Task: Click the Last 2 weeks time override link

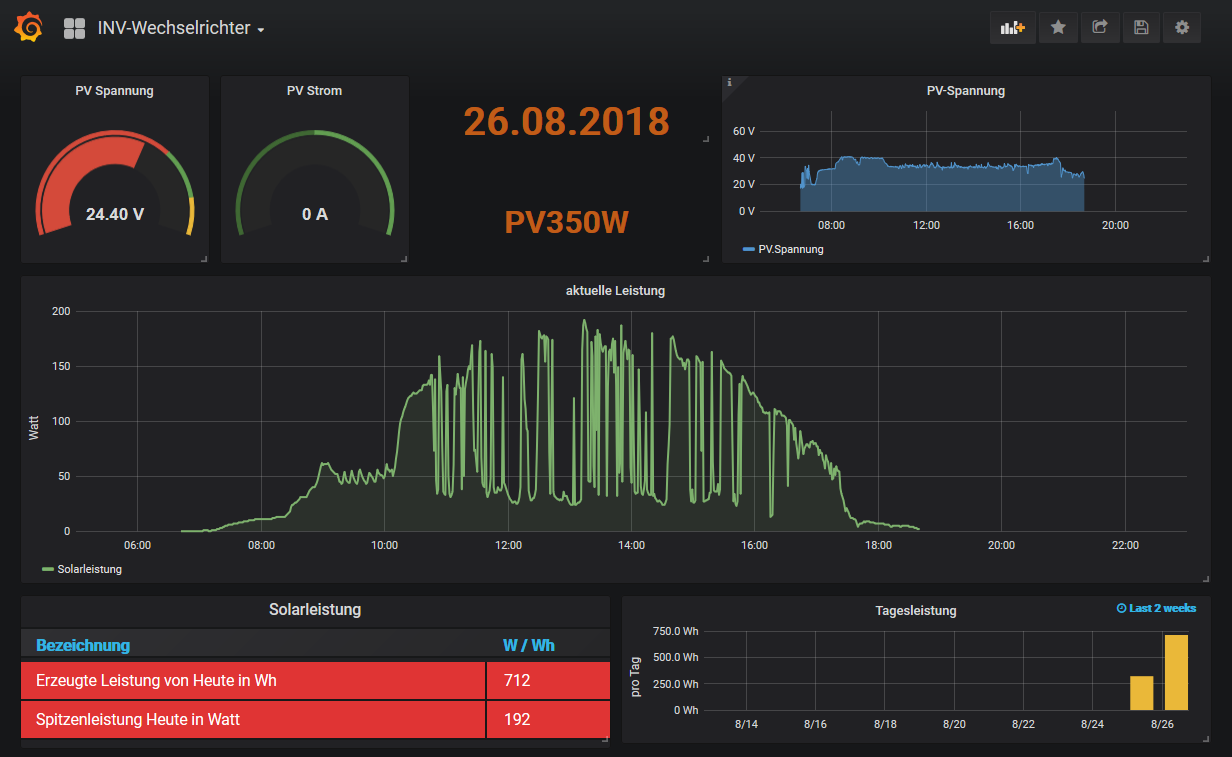Action: click(x=1156, y=608)
